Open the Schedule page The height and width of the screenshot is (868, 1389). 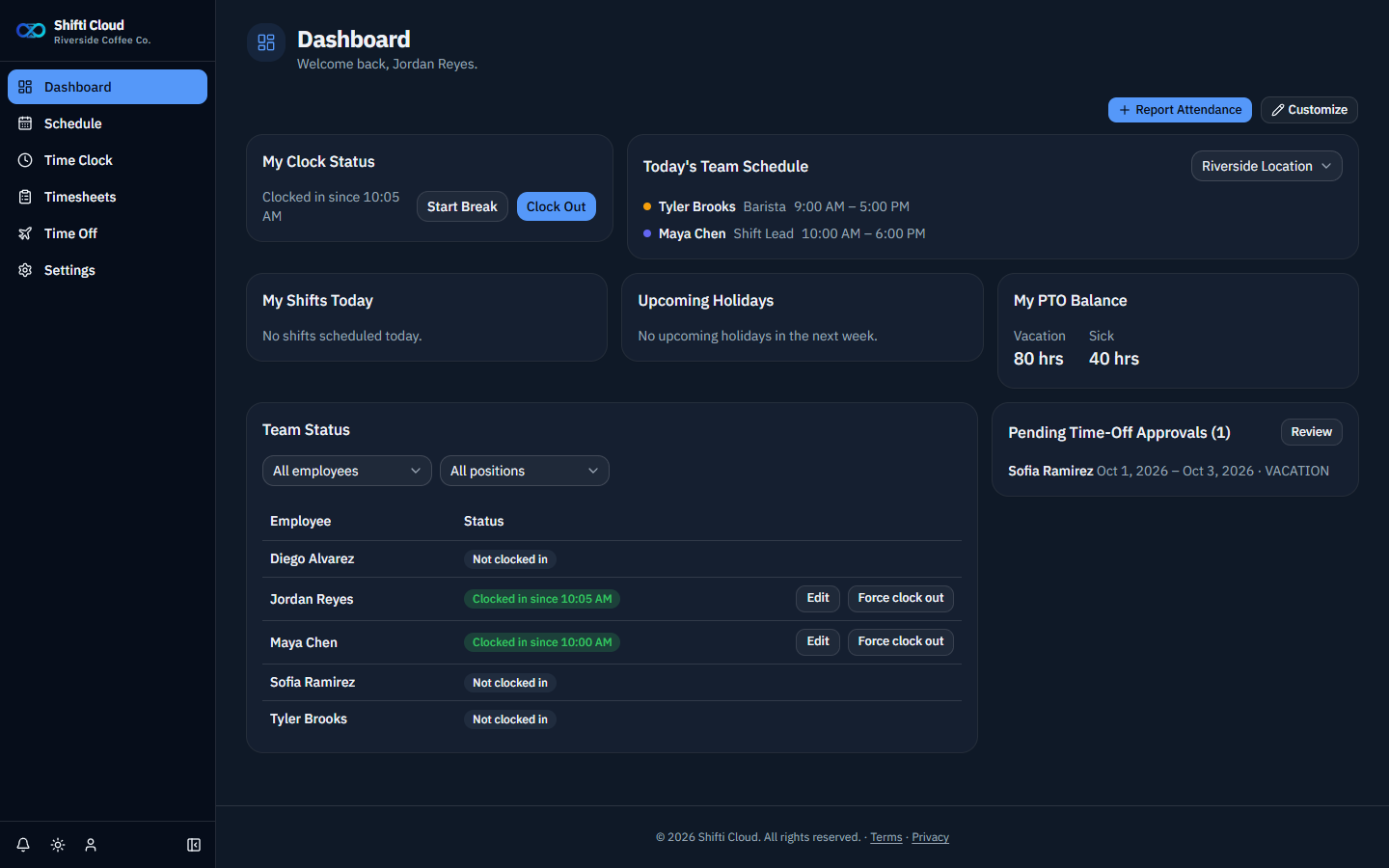coord(107,123)
